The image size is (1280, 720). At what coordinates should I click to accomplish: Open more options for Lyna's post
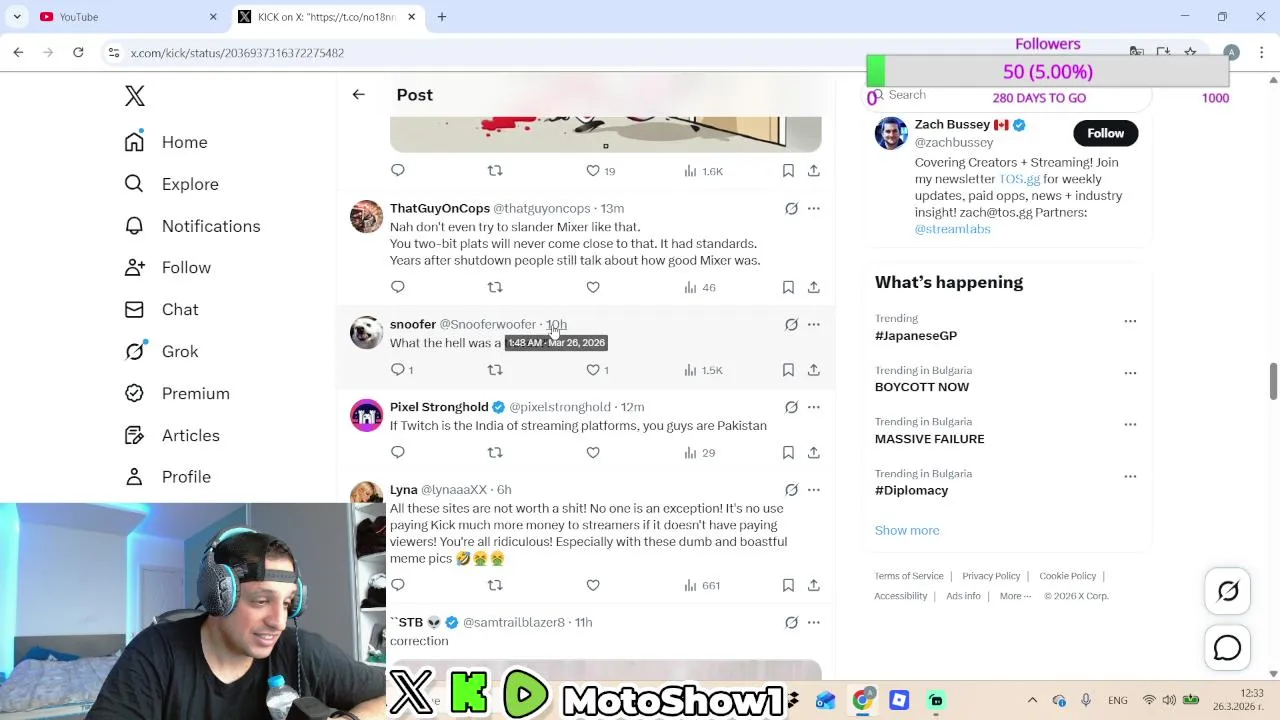click(x=814, y=490)
